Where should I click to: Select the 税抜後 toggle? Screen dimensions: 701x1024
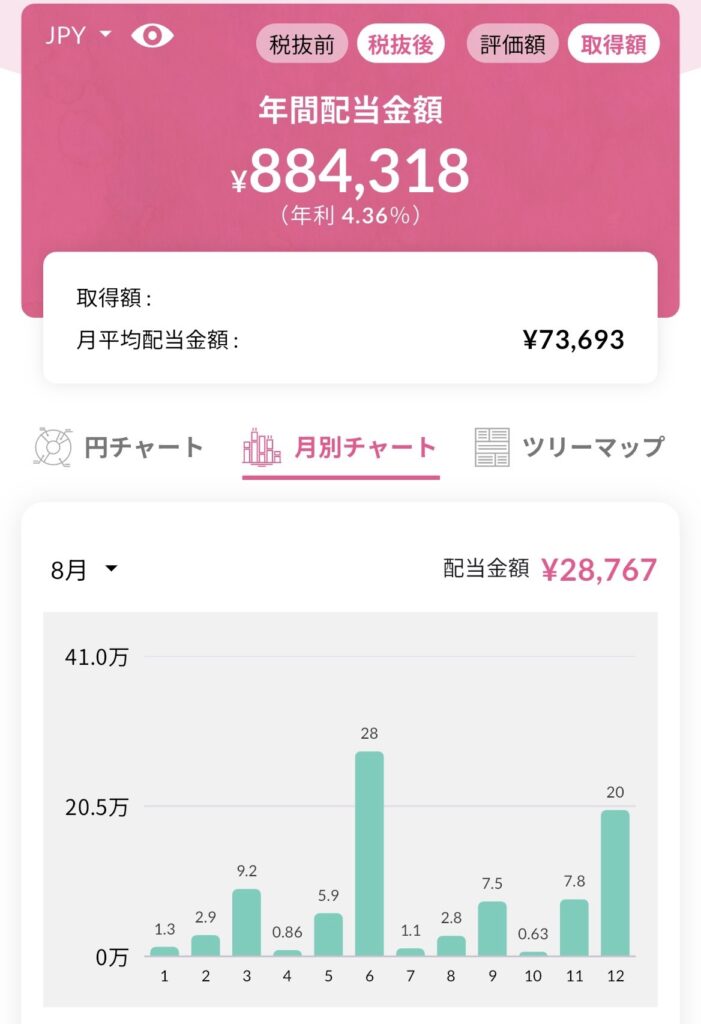click(400, 45)
